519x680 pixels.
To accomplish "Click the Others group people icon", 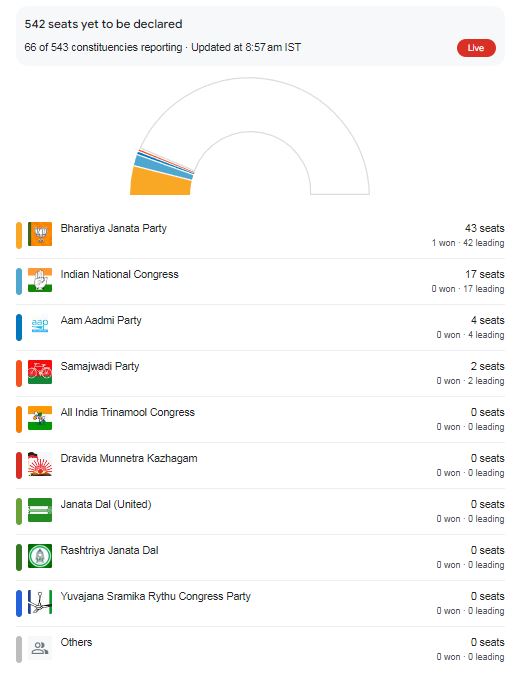I will (x=40, y=648).
